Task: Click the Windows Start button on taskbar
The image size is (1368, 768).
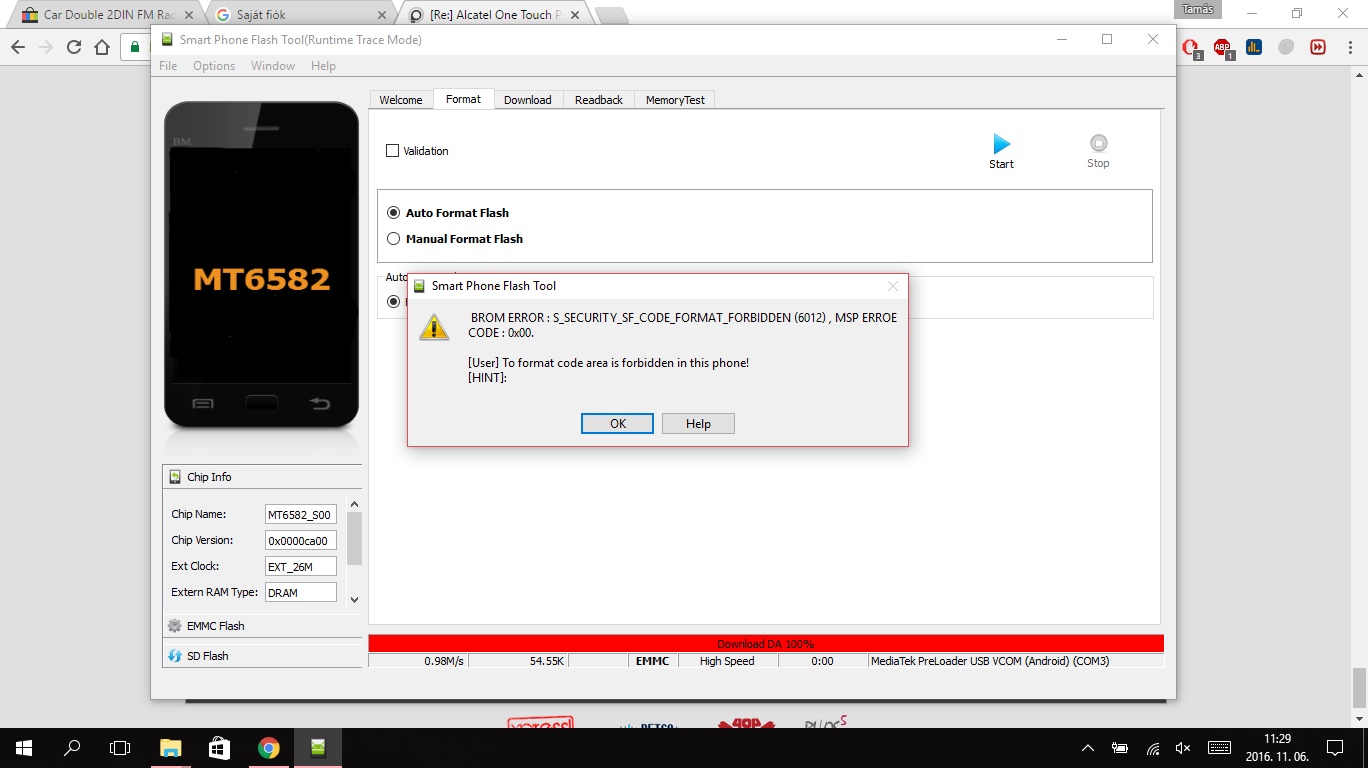Action: pos(23,747)
